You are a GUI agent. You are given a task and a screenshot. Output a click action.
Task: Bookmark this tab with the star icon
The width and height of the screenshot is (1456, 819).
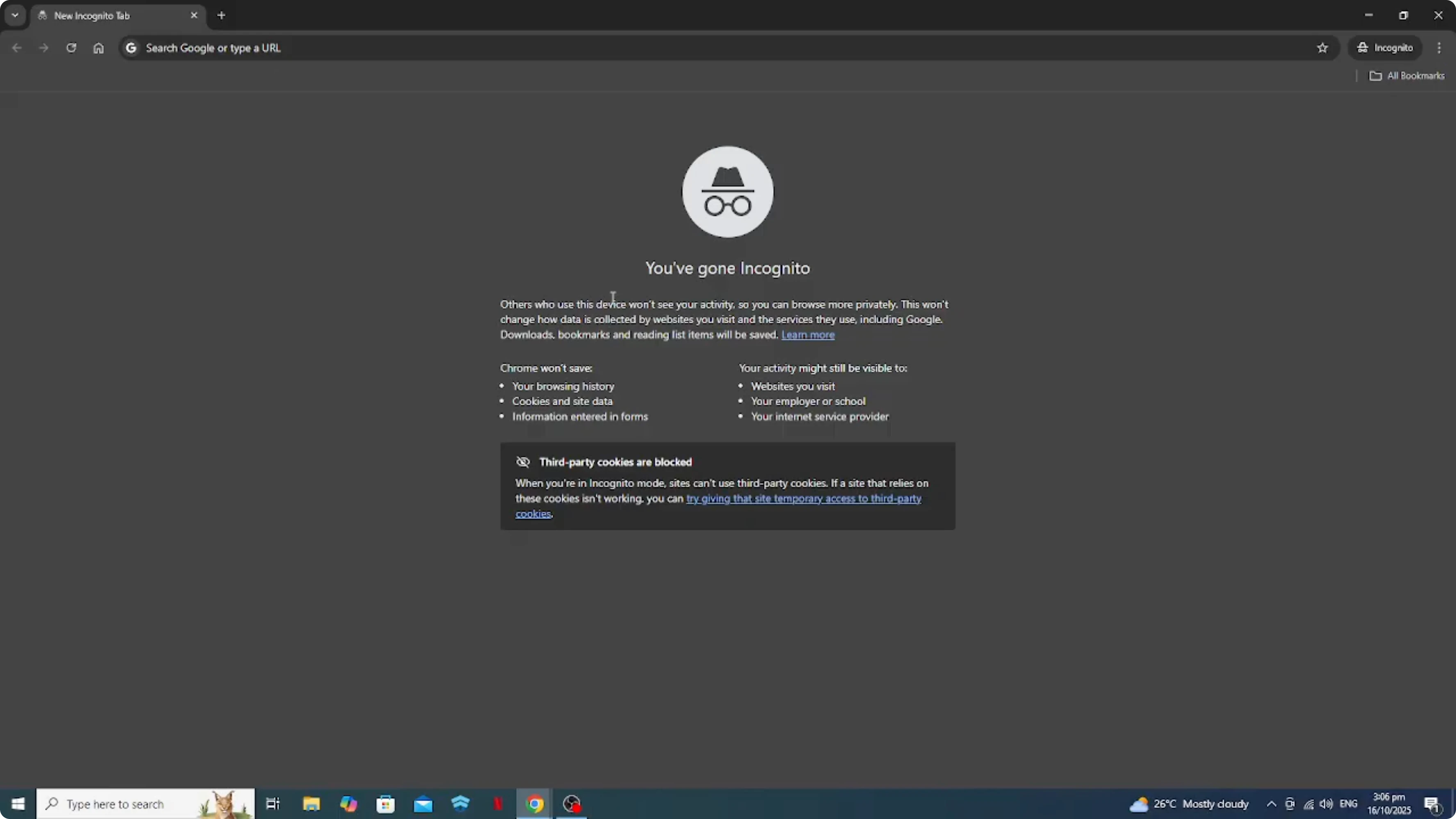pyautogui.click(x=1322, y=48)
